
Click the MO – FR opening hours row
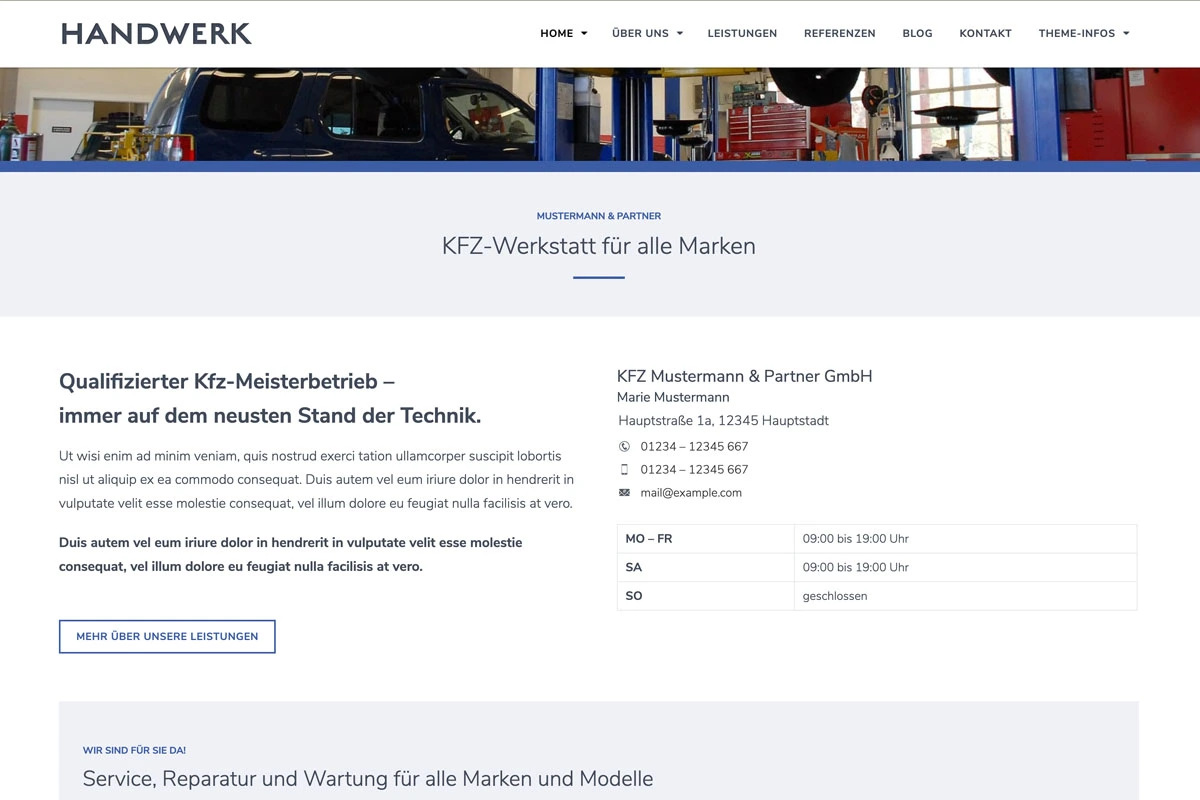click(877, 538)
